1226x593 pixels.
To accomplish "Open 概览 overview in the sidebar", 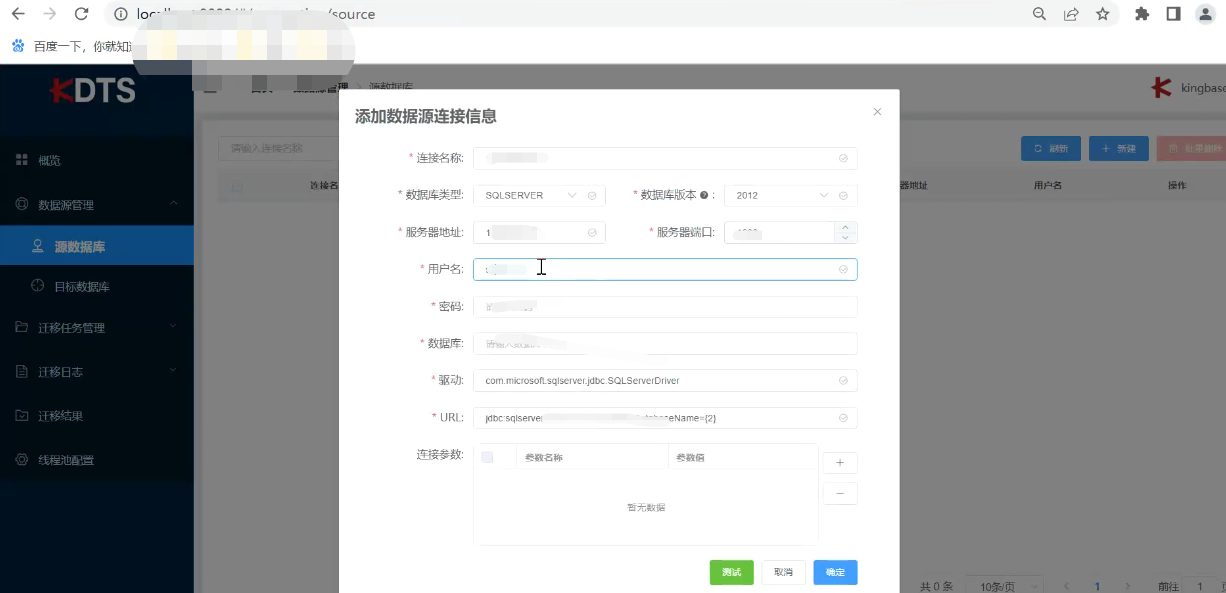I will tap(97, 160).
